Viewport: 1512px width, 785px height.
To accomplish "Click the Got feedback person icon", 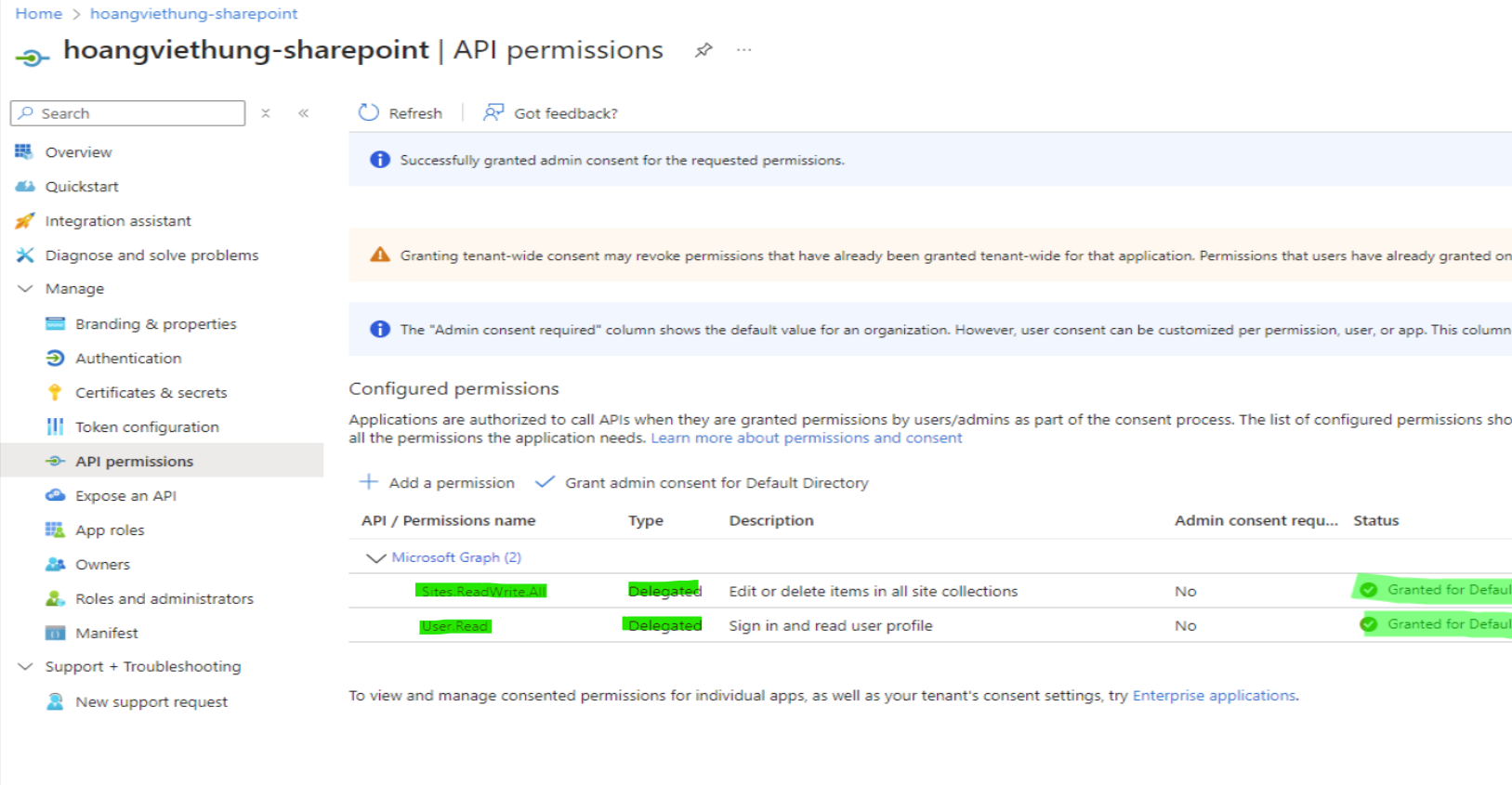I will pyautogui.click(x=493, y=112).
